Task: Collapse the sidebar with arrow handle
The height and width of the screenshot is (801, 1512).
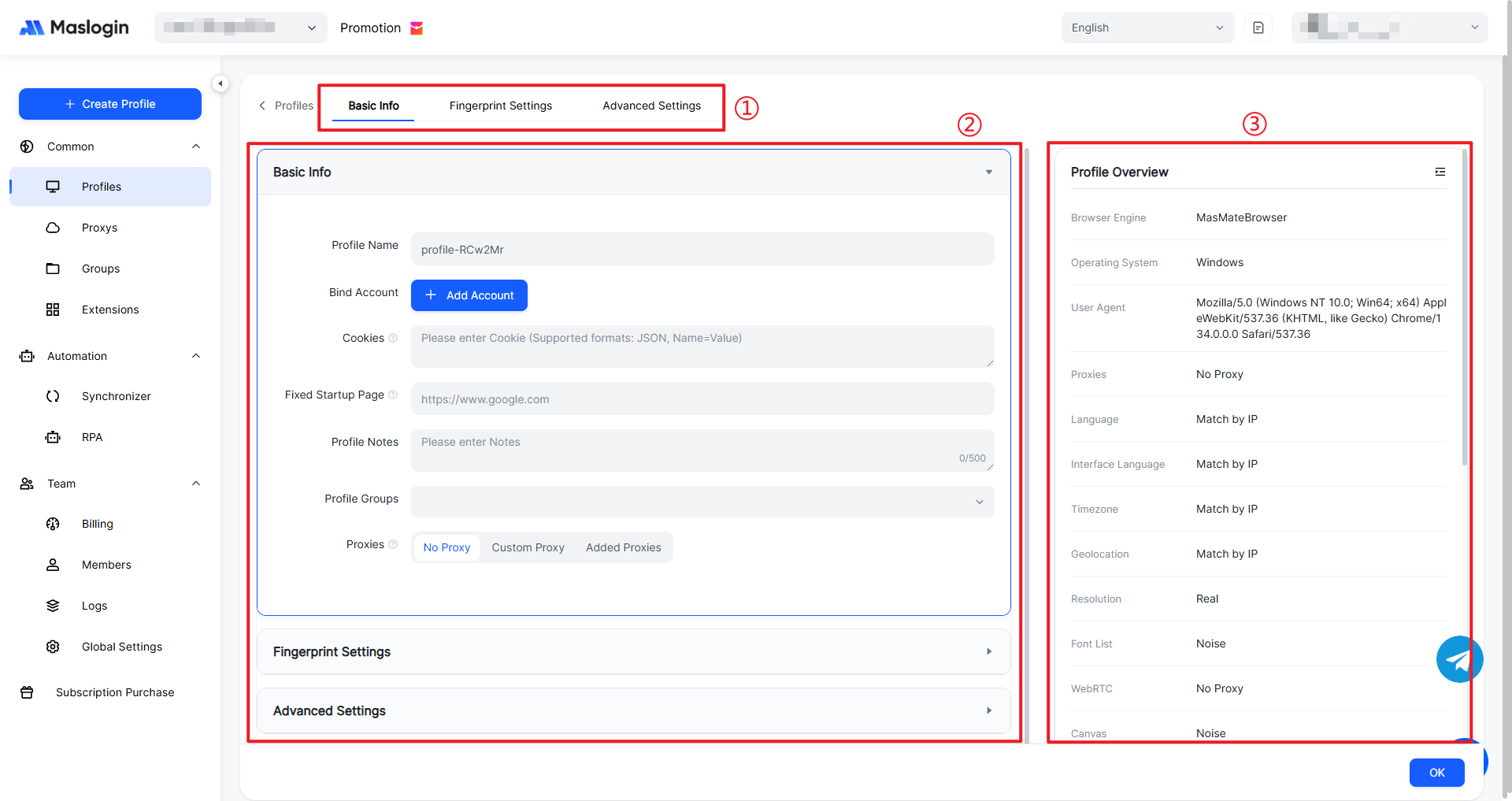Action: 220,83
